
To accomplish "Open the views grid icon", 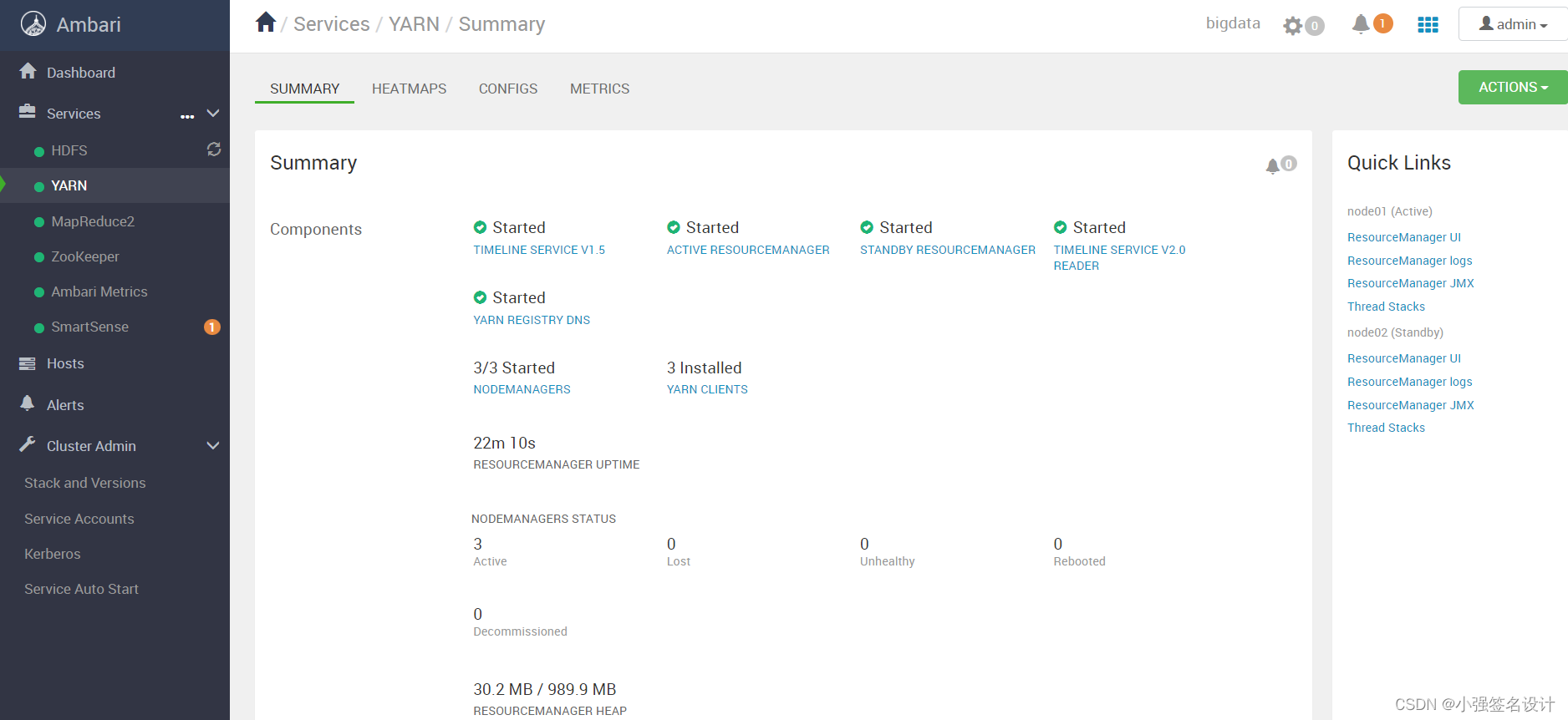I will tap(1428, 25).
